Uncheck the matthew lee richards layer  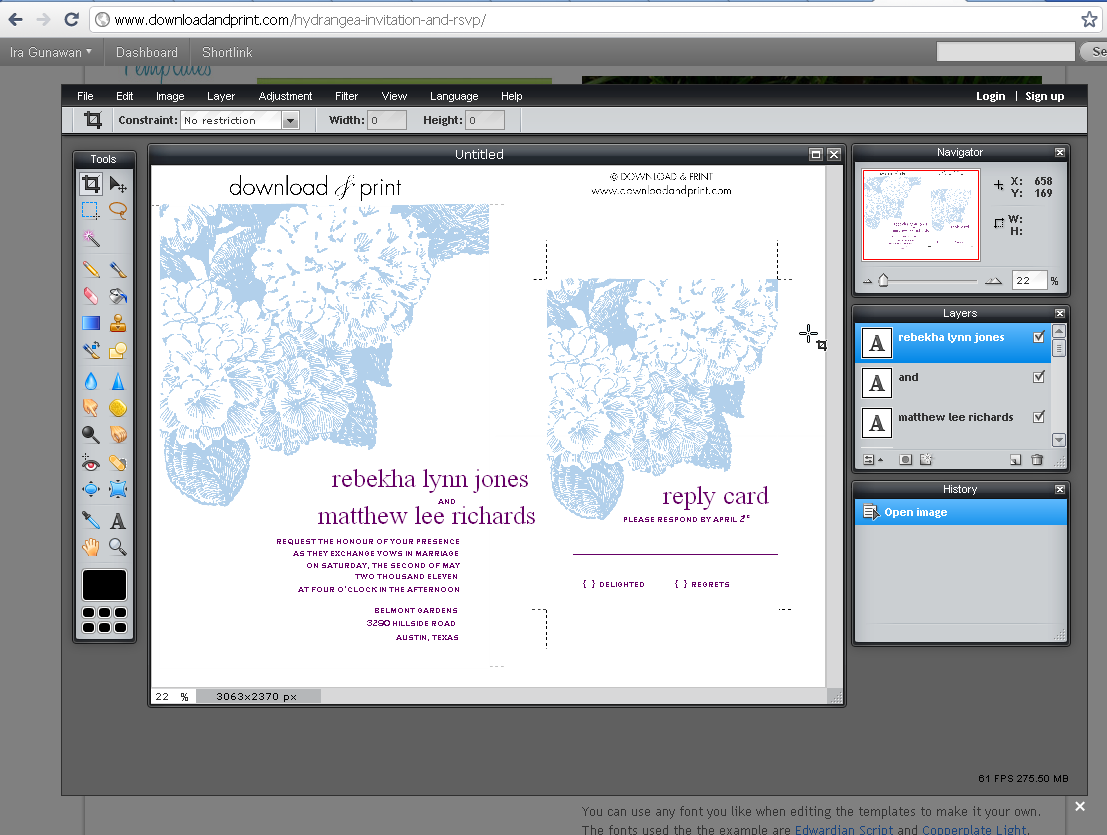pos(1039,417)
